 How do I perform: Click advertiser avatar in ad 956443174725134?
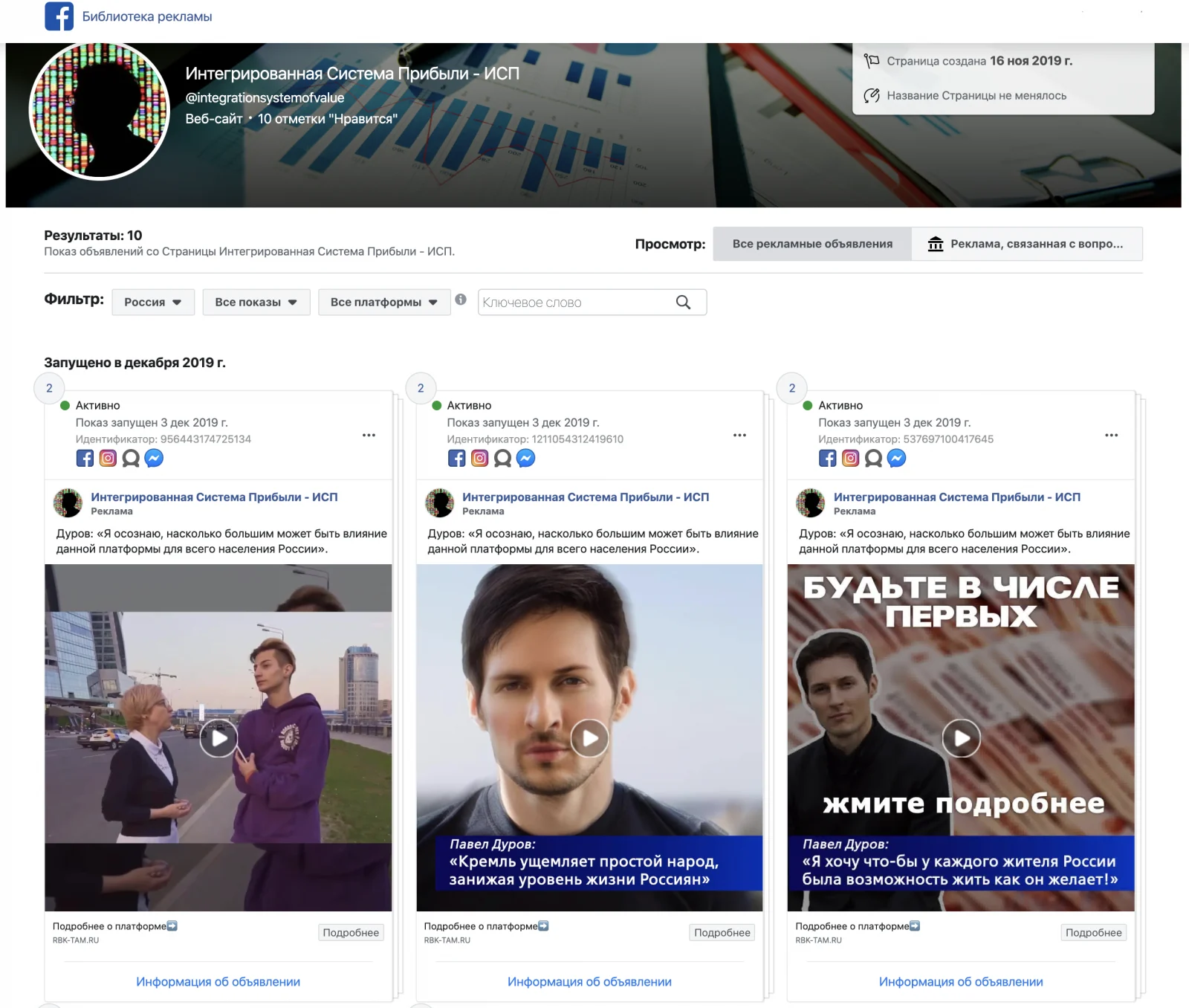68,503
